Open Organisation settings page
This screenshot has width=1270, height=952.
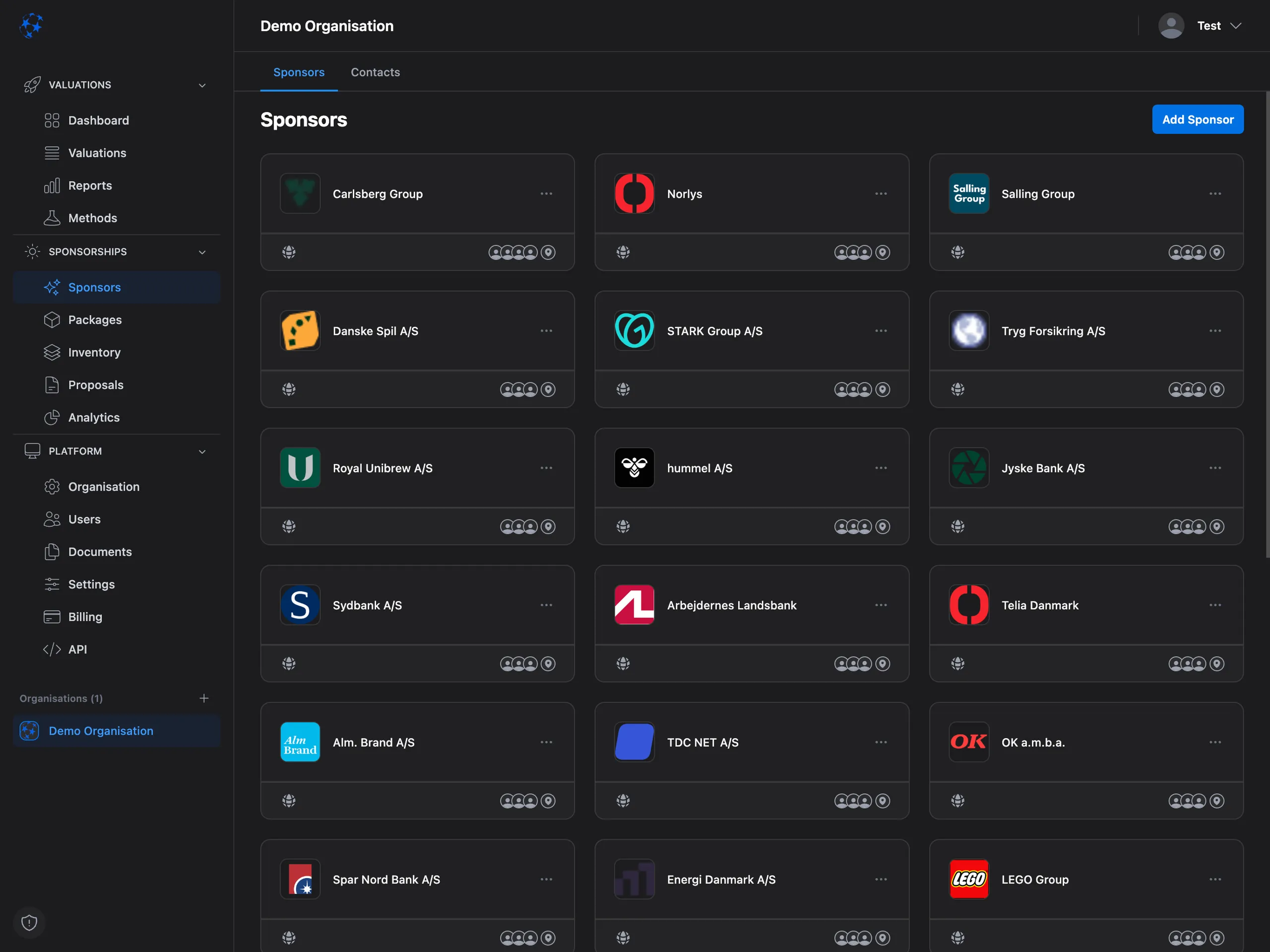tap(116, 487)
